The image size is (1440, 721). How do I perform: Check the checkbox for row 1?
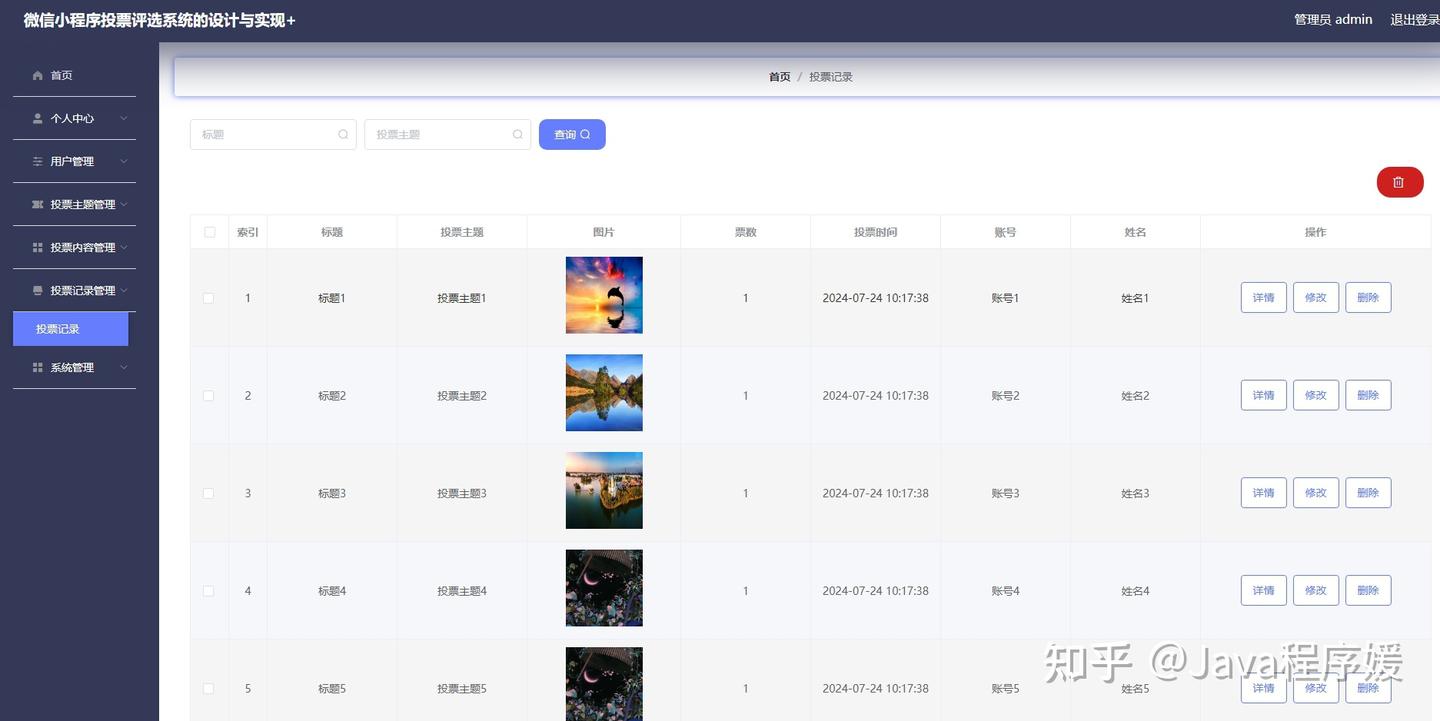[x=208, y=297]
